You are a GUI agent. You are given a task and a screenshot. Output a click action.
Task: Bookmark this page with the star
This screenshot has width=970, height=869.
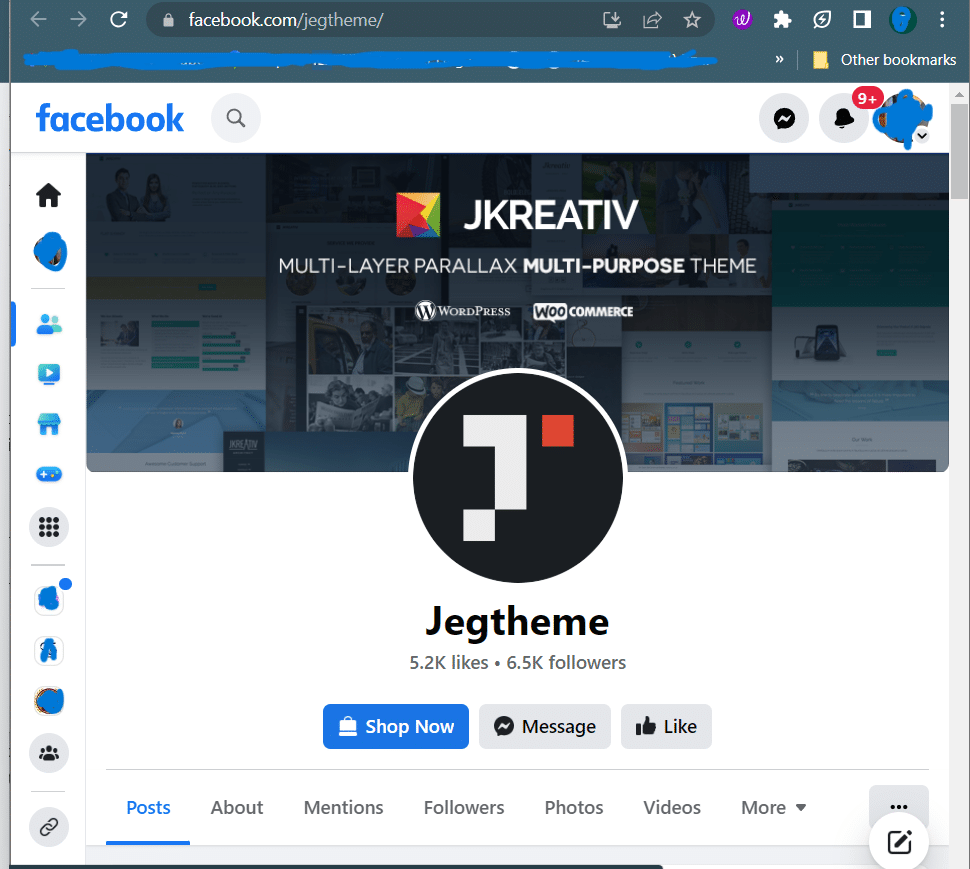(x=692, y=20)
